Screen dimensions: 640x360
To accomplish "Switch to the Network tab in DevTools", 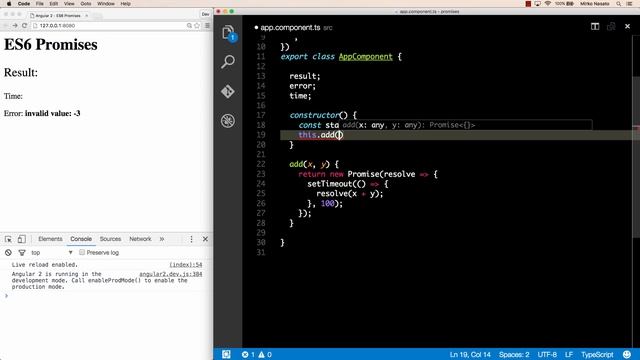I will pos(140,239).
